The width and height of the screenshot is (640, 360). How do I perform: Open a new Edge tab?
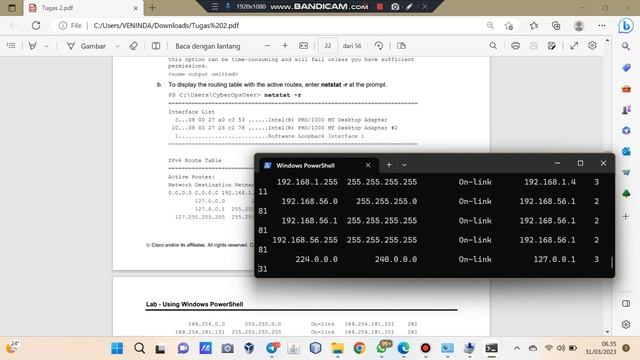[x=152, y=8]
